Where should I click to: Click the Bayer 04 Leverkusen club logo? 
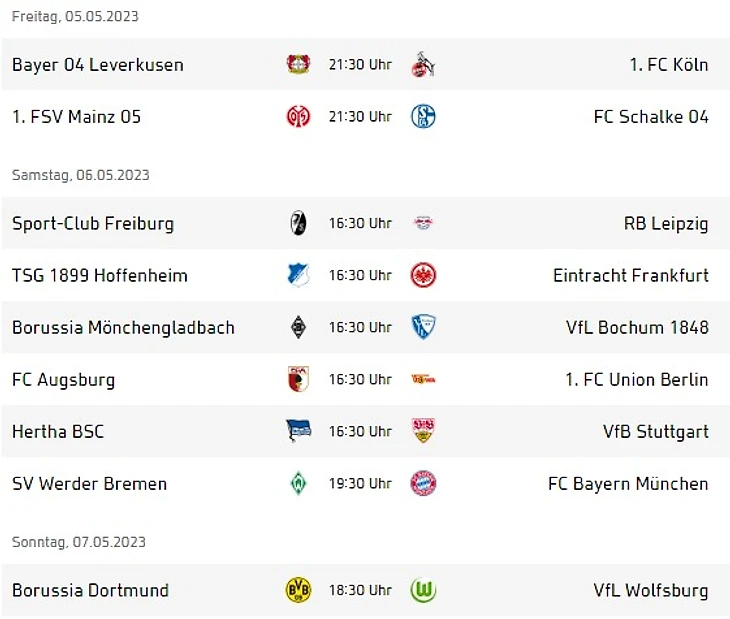pyautogui.click(x=298, y=64)
